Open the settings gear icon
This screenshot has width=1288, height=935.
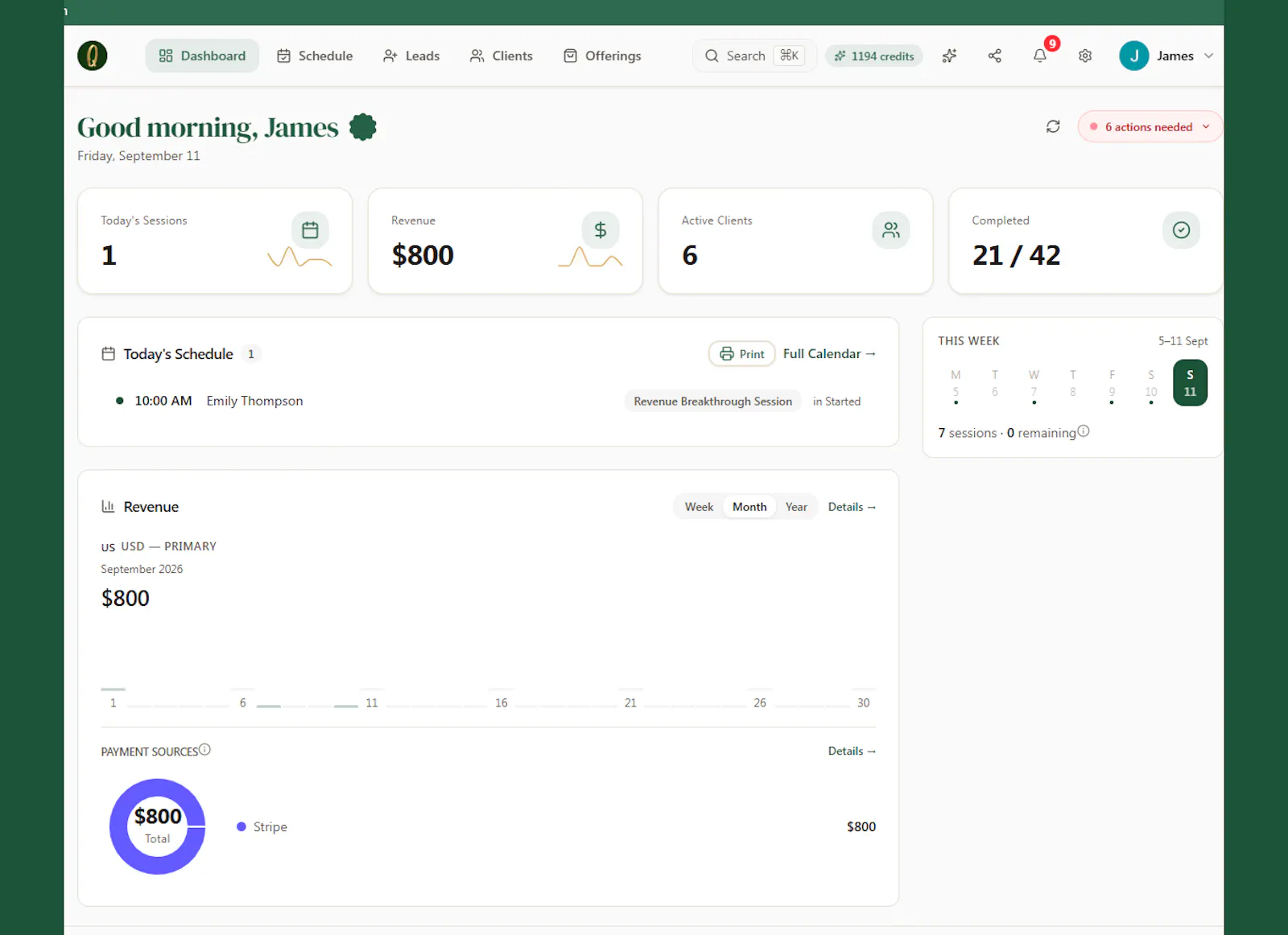pyautogui.click(x=1085, y=56)
